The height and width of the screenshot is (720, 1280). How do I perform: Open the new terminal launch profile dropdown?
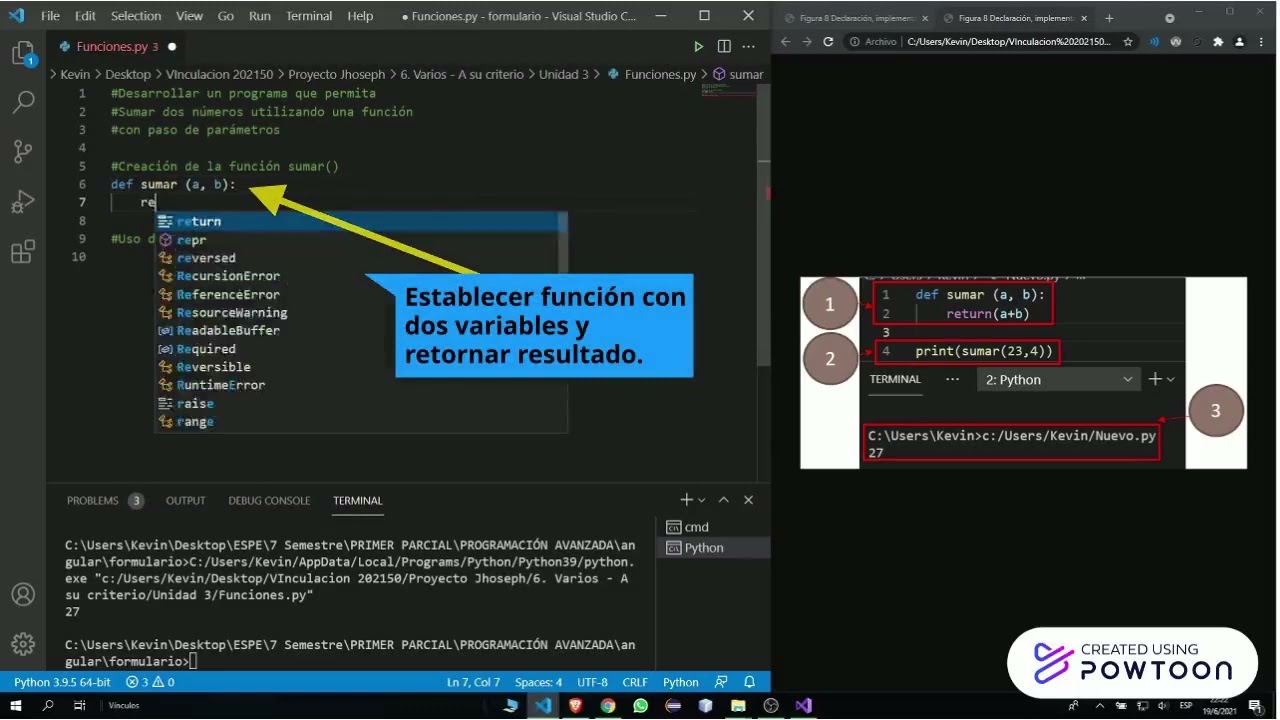pos(702,500)
